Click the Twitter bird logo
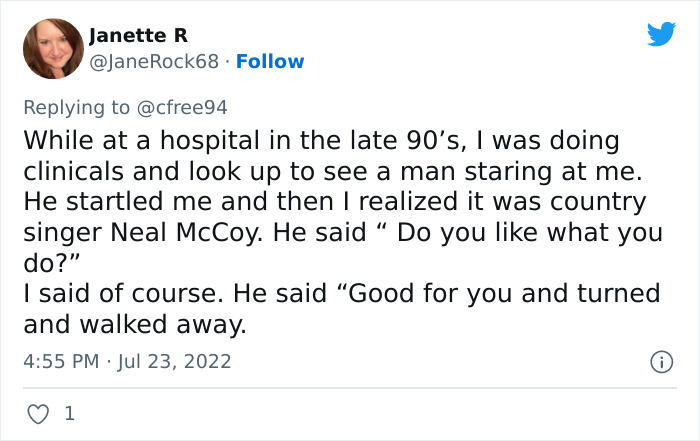 coord(661,35)
